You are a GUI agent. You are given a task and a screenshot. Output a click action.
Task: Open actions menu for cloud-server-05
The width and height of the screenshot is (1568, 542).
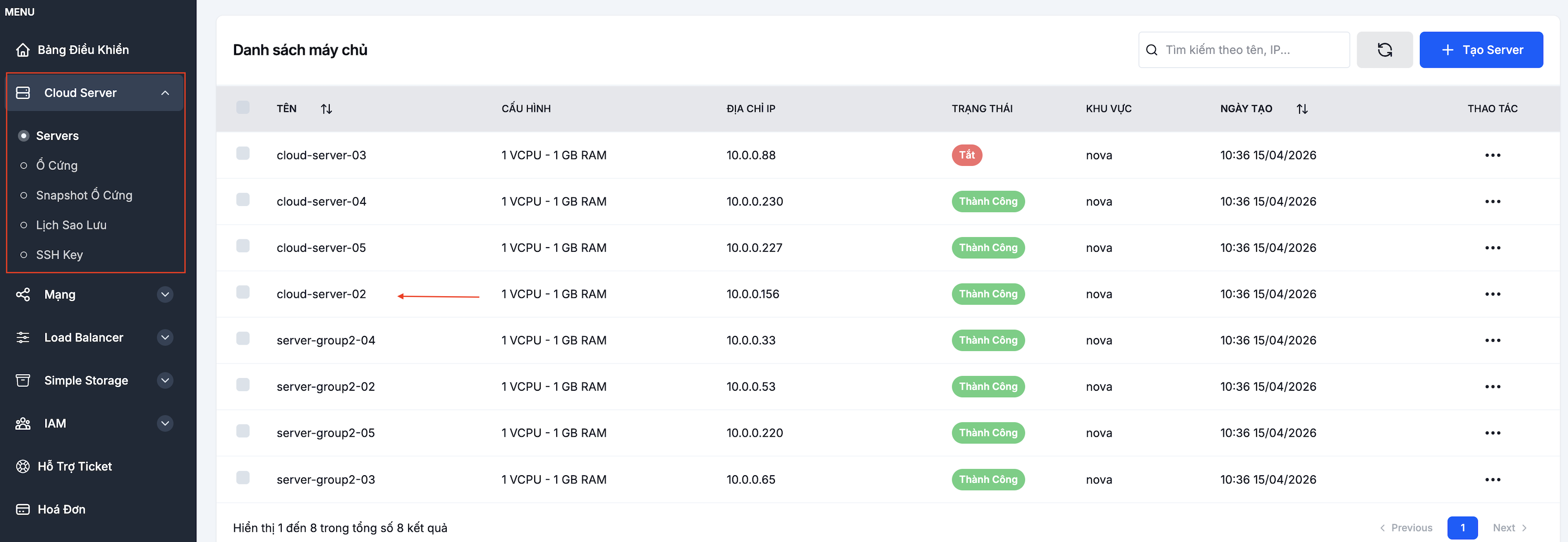click(x=1493, y=248)
